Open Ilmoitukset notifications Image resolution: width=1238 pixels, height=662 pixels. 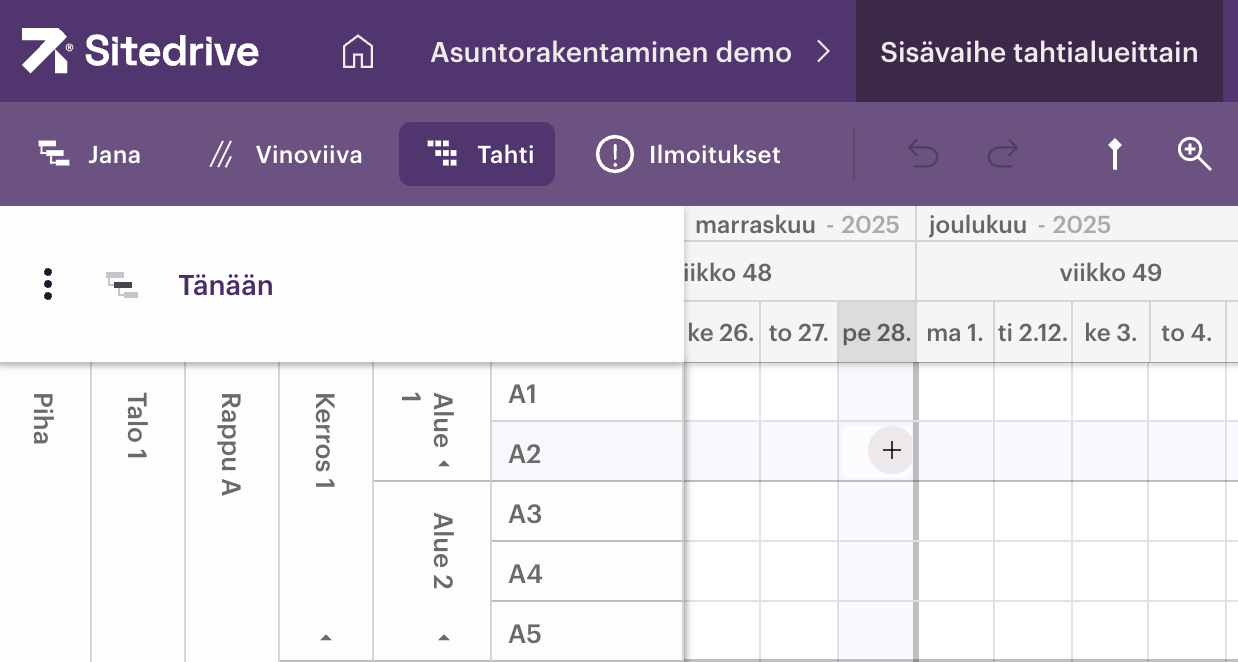[x=688, y=155]
